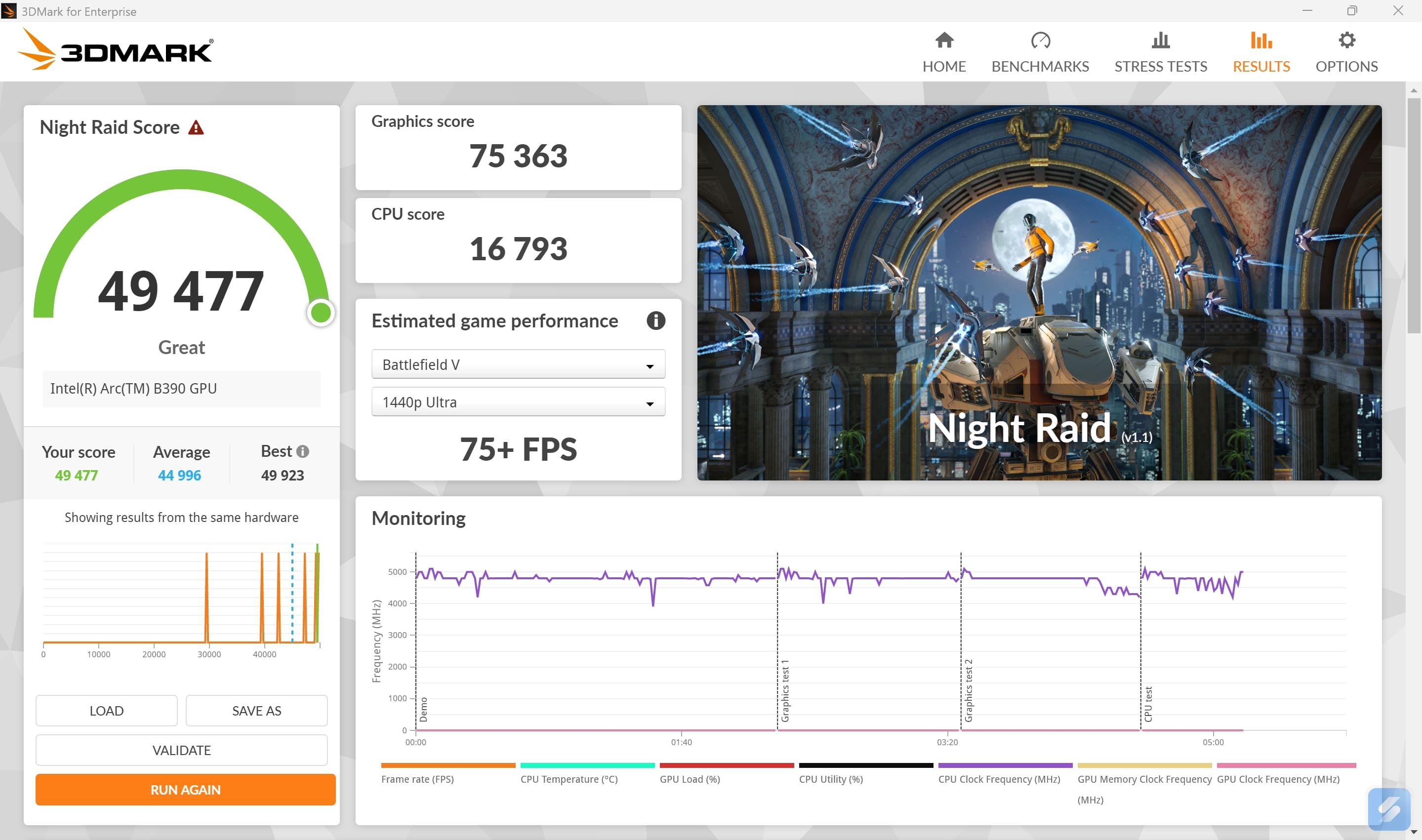
Task: Click the Stress Tests bar chart icon
Action: click(x=1161, y=41)
